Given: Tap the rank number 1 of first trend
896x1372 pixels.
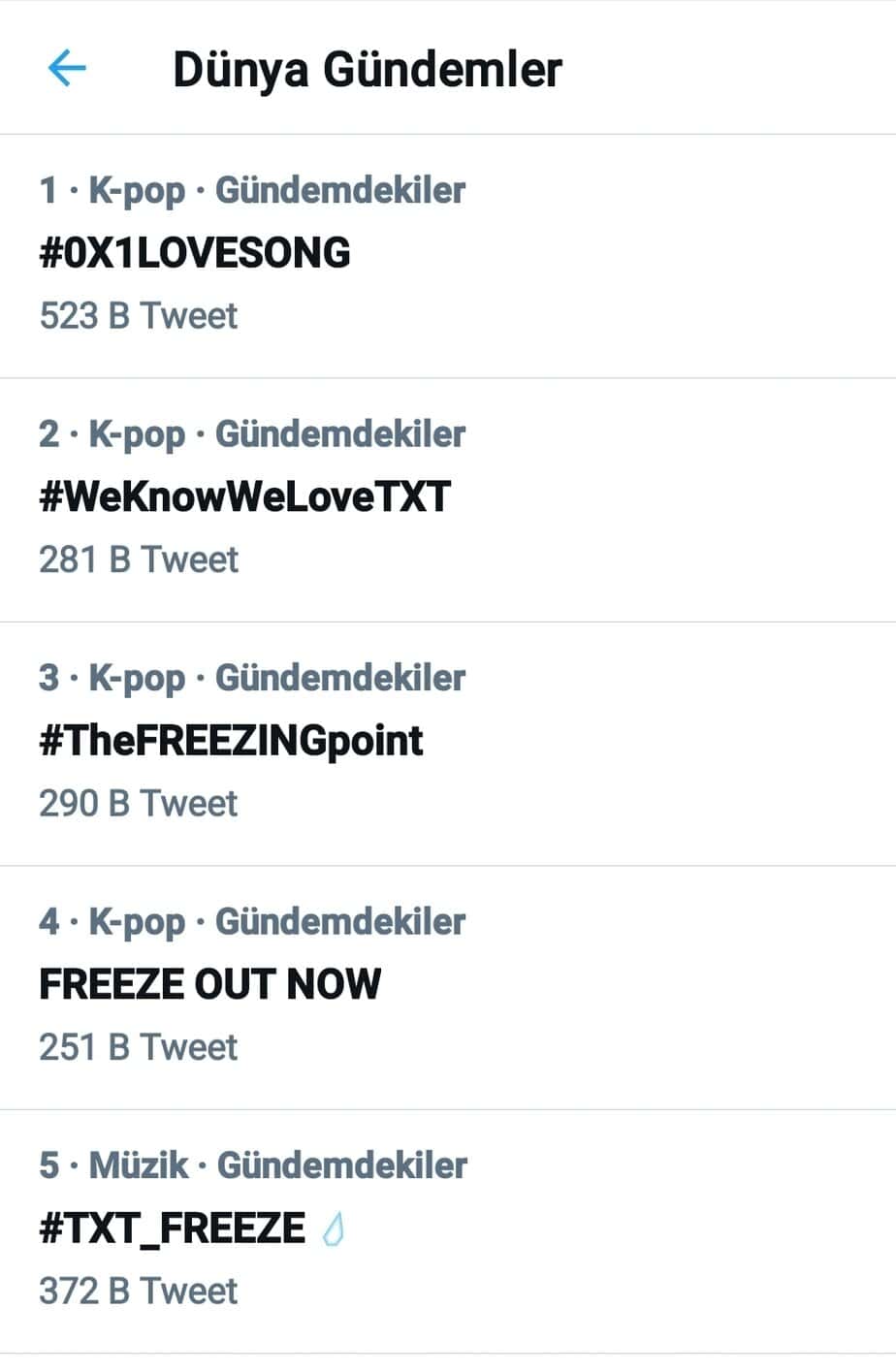Looking at the screenshot, I should [x=48, y=191].
